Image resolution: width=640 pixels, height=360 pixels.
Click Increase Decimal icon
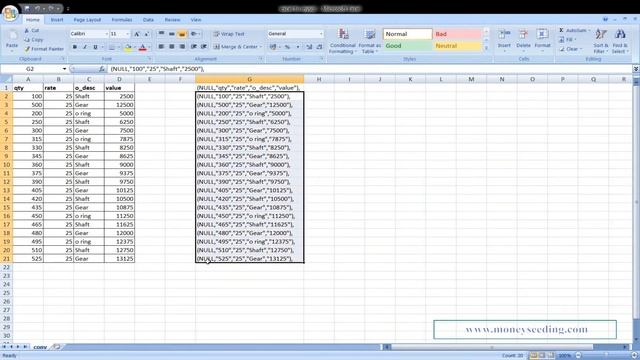tap(309, 47)
